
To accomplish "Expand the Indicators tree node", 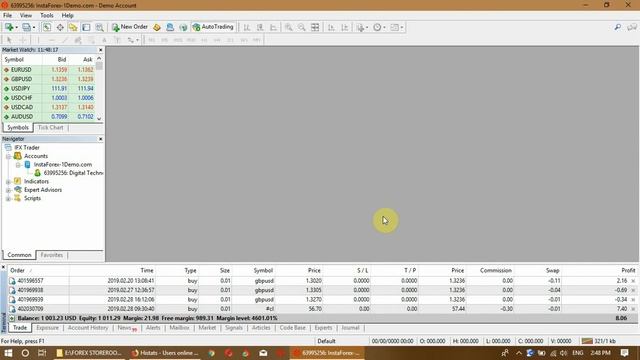I will 8,182.
